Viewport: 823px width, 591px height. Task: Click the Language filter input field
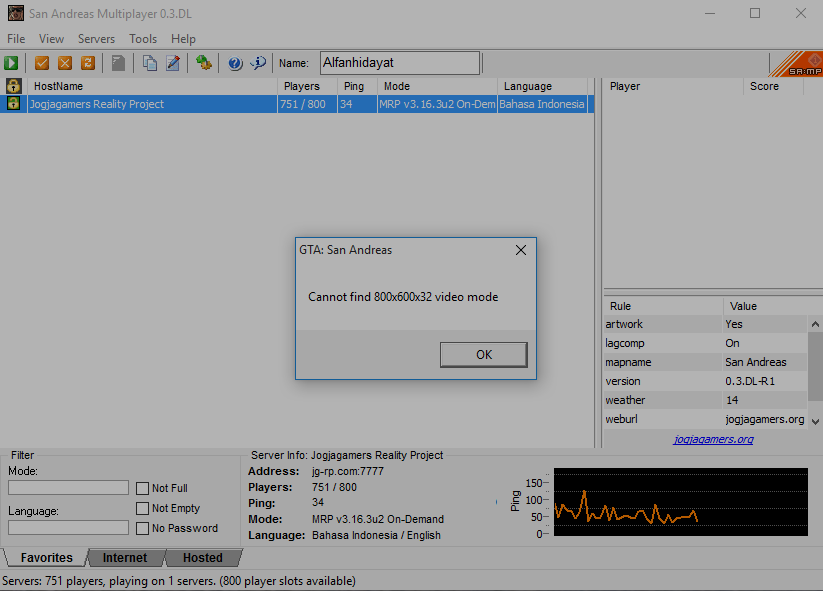click(x=68, y=527)
